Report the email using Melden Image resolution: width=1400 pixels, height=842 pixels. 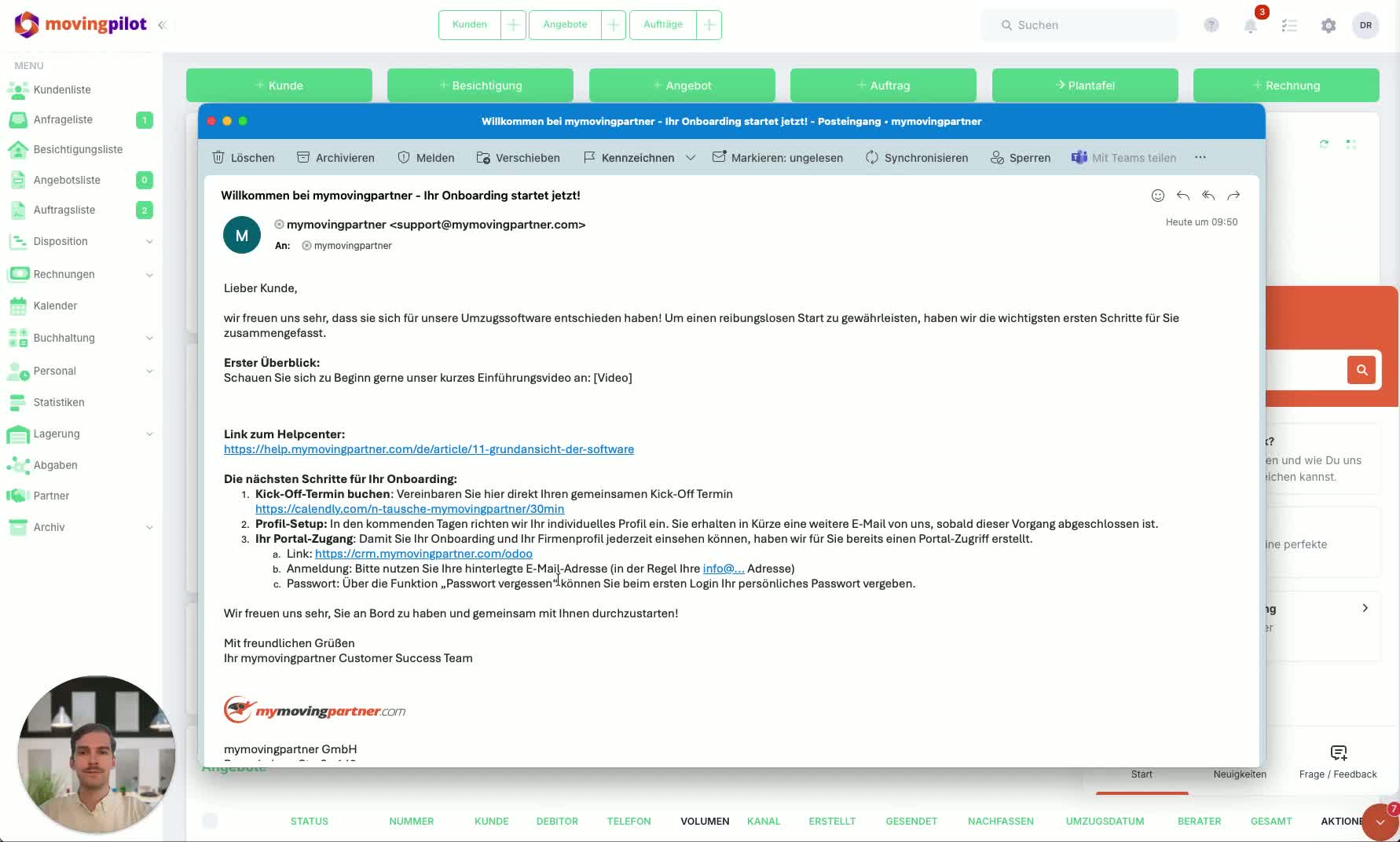click(426, 158)
